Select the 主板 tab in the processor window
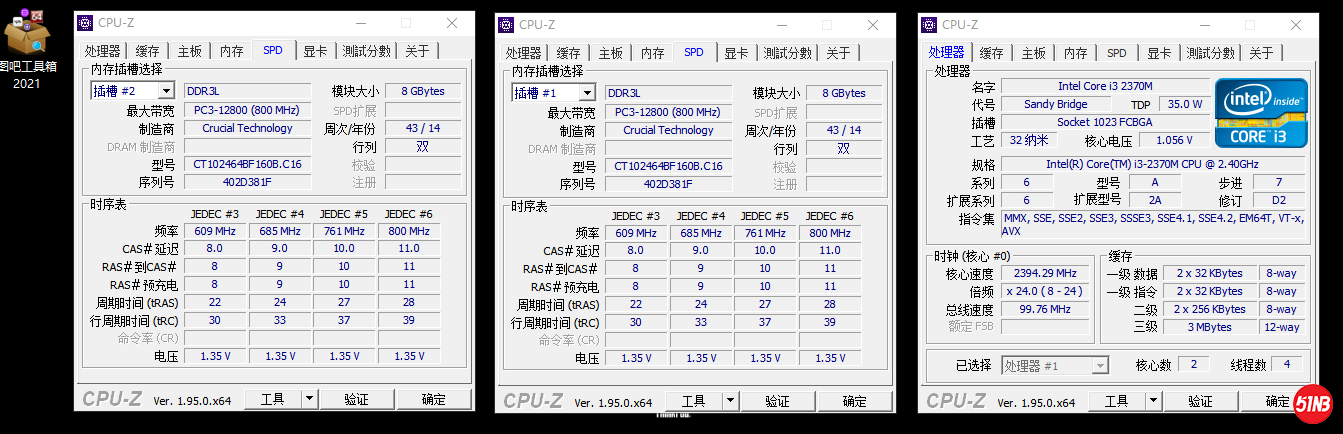1343x434 pixels. pyautogui.click(x=1034, y=53)
